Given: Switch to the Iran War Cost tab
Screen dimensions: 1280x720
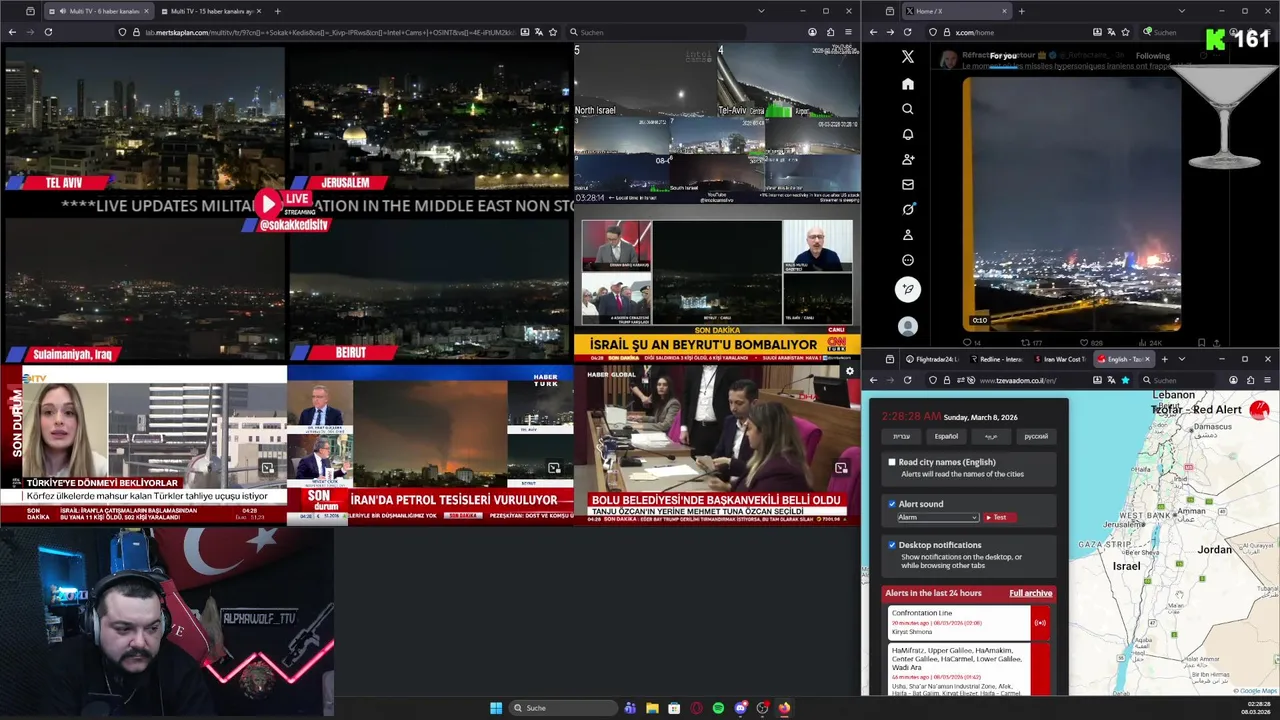Looking at the screenshot, I should click(1060, 359).
